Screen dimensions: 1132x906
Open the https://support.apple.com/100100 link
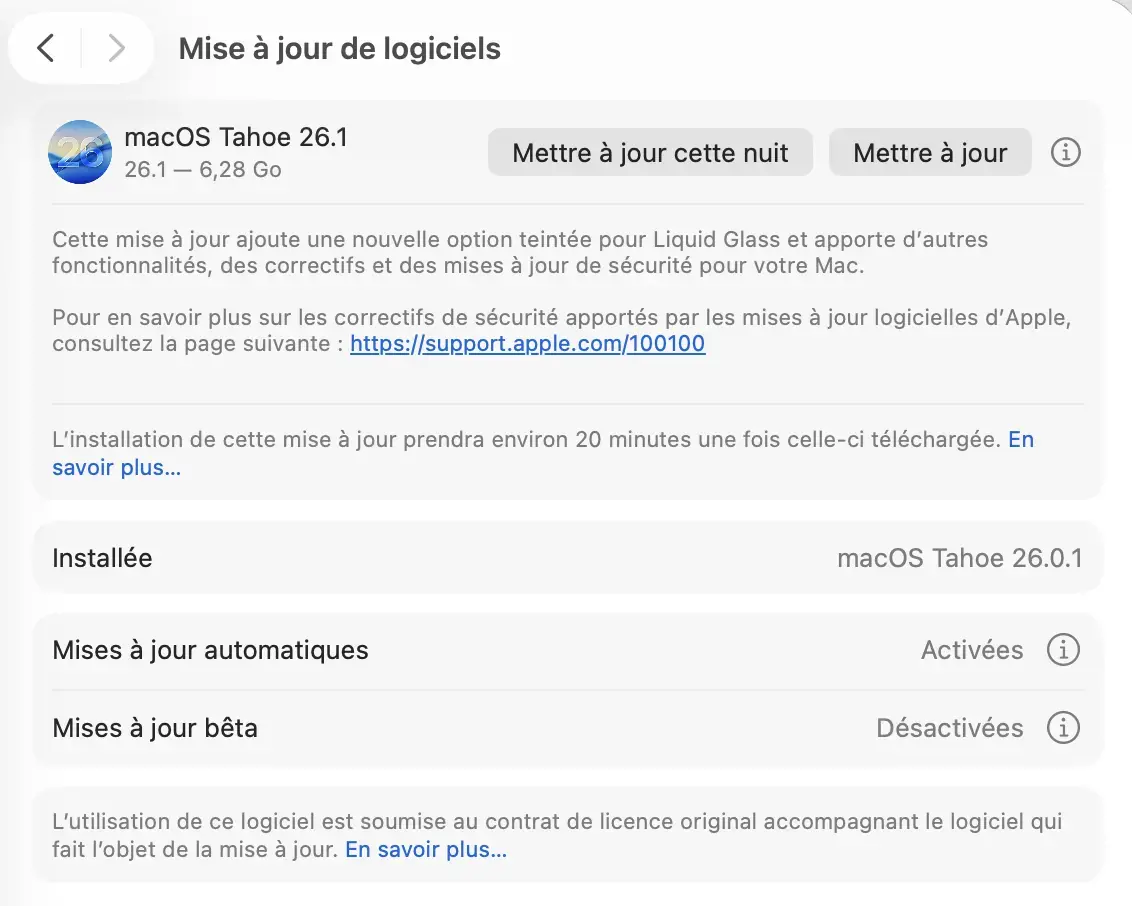(527, 343)
